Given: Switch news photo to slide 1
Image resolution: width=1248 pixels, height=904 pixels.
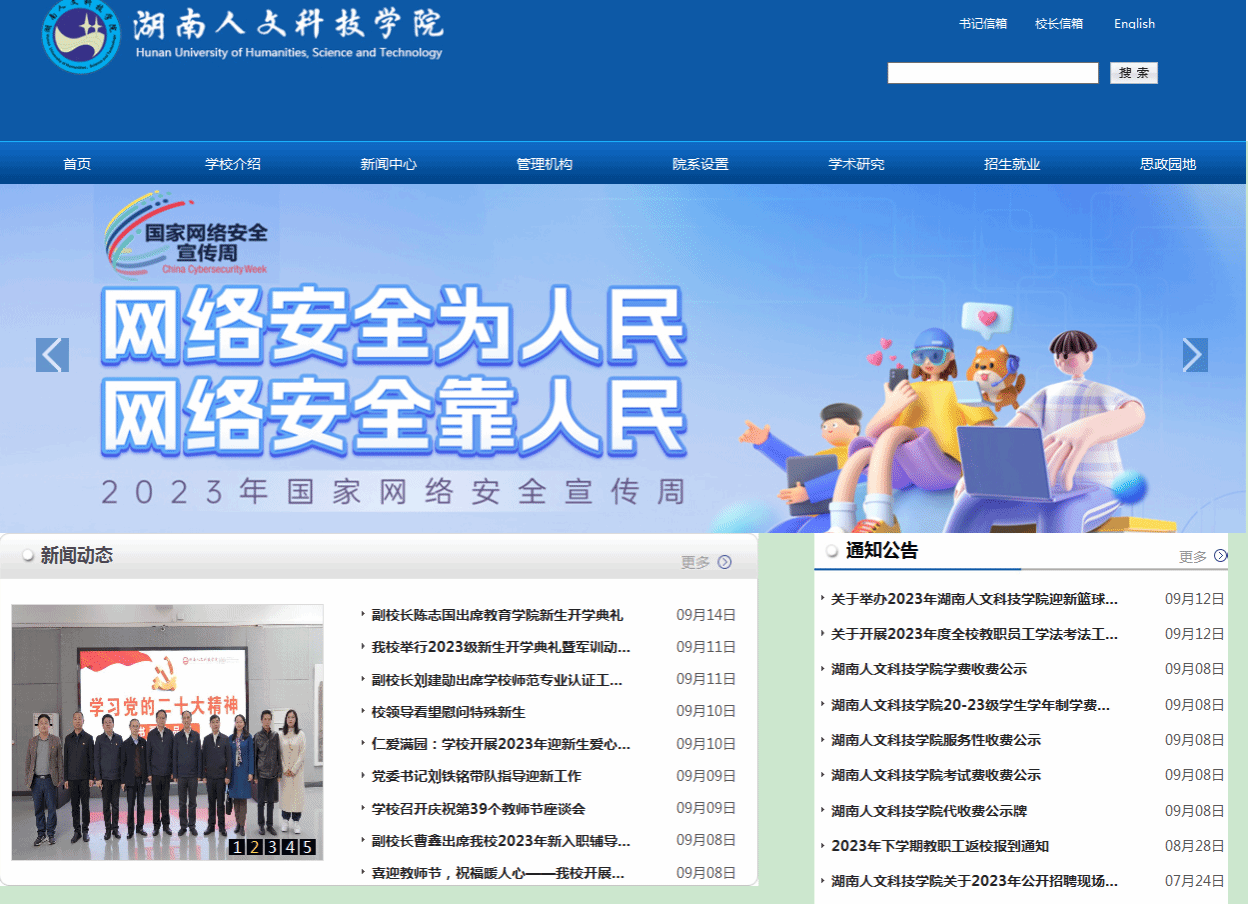Looking at the screenshot, I should 237,848.
